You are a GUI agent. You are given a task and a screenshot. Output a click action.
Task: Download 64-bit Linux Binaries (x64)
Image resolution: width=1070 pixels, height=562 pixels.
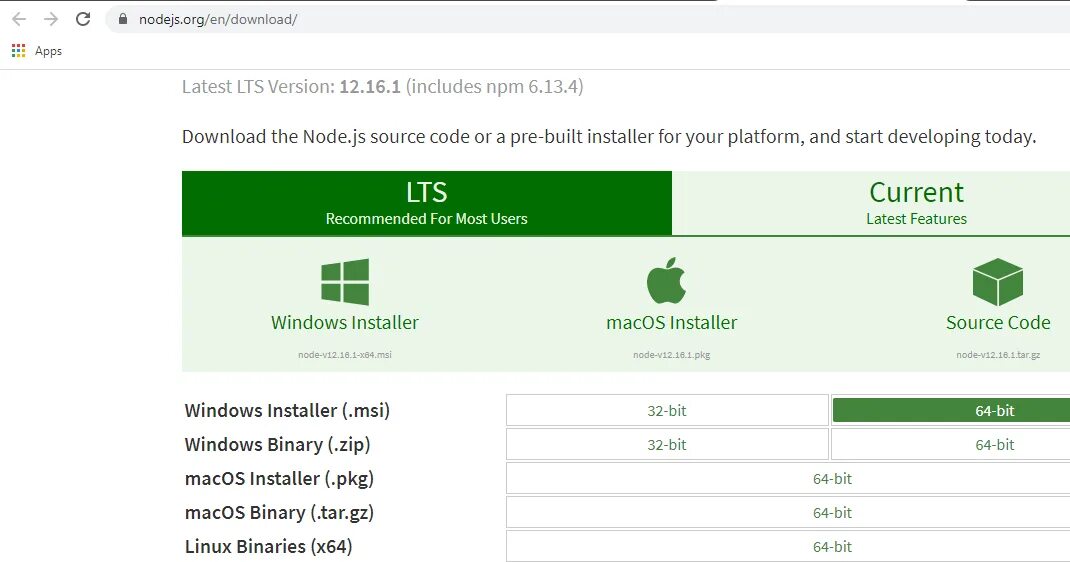tap(788, 546)
